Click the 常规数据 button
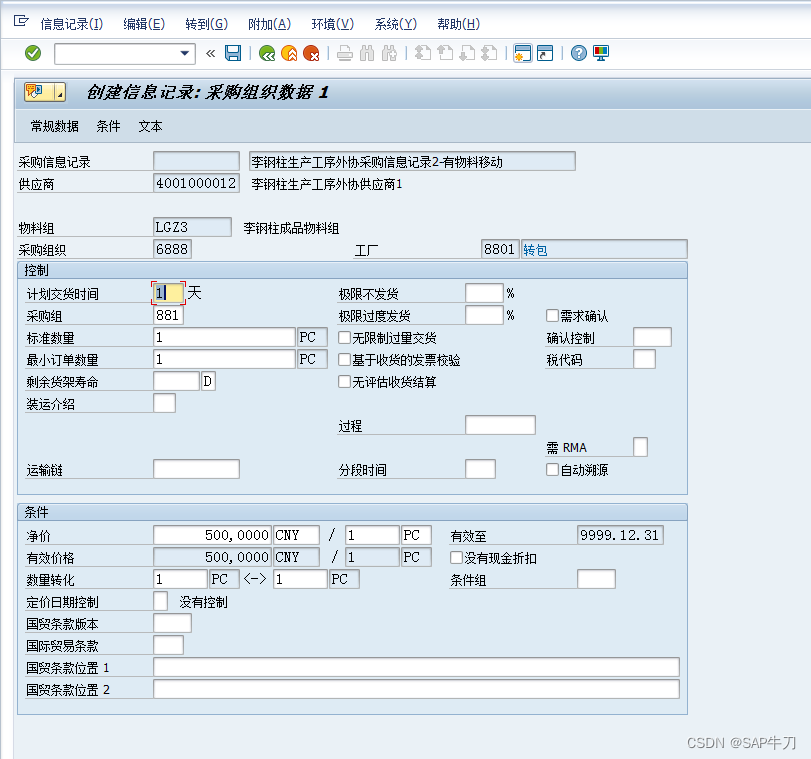 [x=54, y=126]
